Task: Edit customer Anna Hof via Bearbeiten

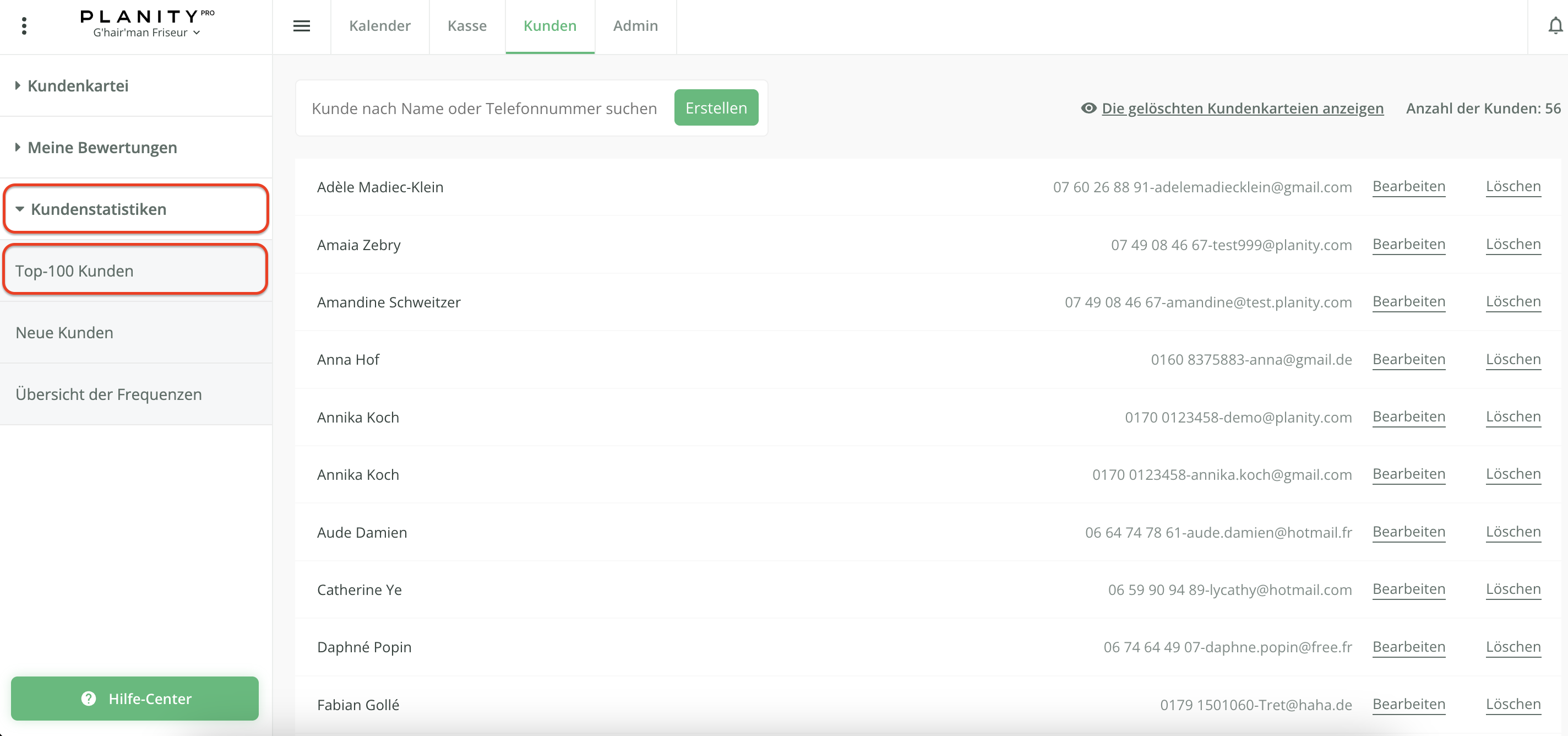Action: 1408,359
